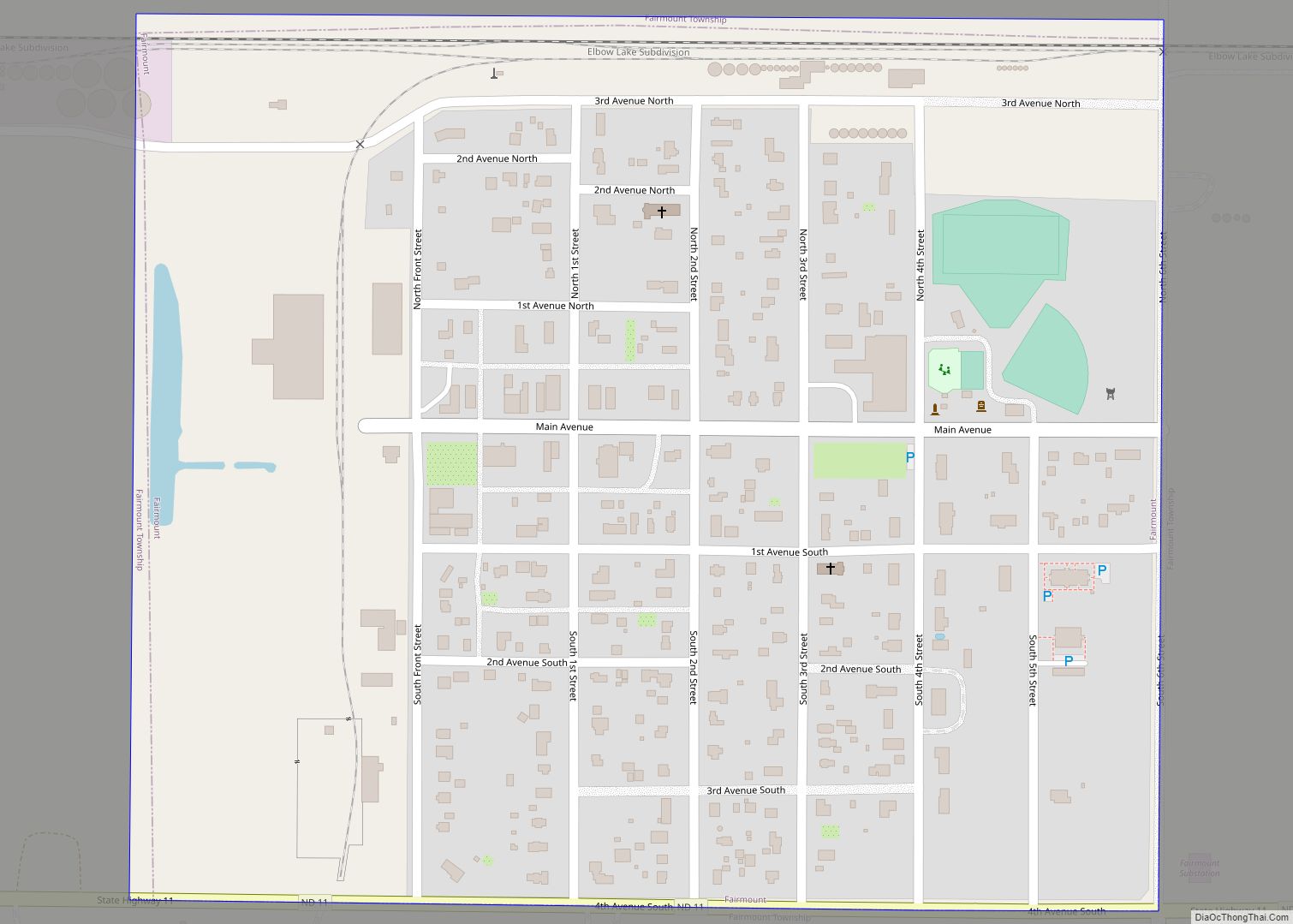This screenshot has width=1293, height=924.
Task: Click the obelisk monument icon near North 4th Street
Action: (935, 409)
